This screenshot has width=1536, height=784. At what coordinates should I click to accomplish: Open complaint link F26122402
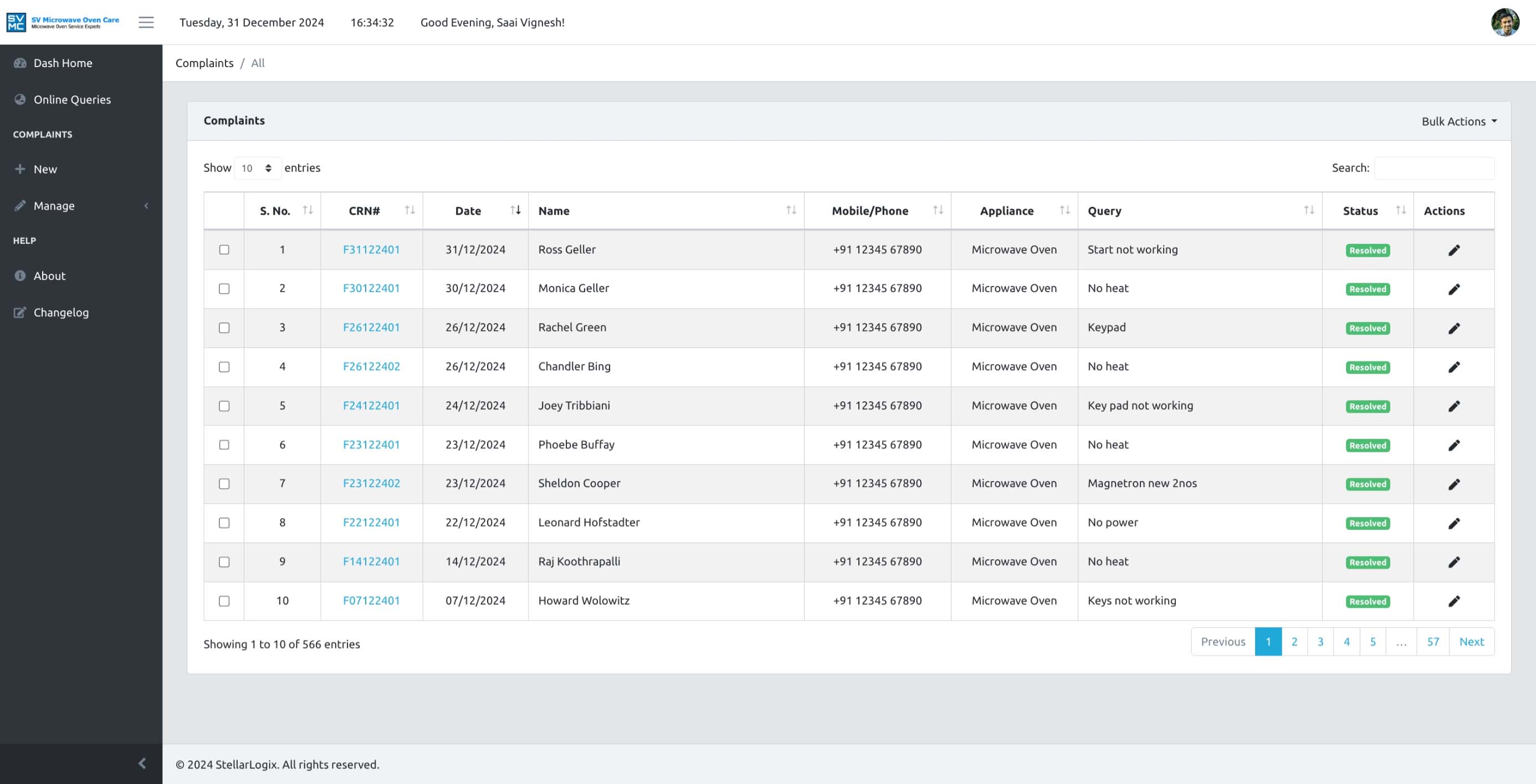click(371, 367)
